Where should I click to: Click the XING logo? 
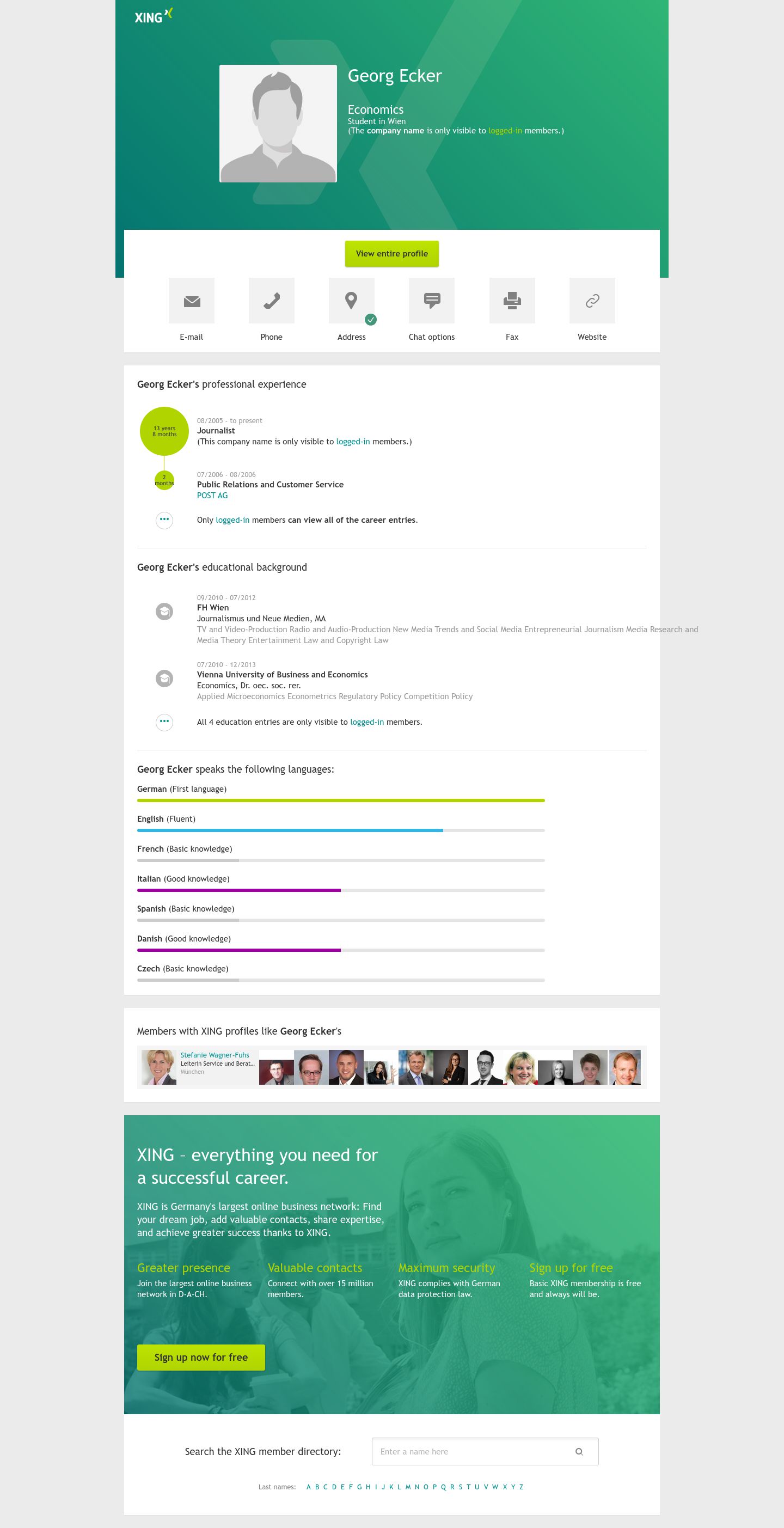click(154, 16)
